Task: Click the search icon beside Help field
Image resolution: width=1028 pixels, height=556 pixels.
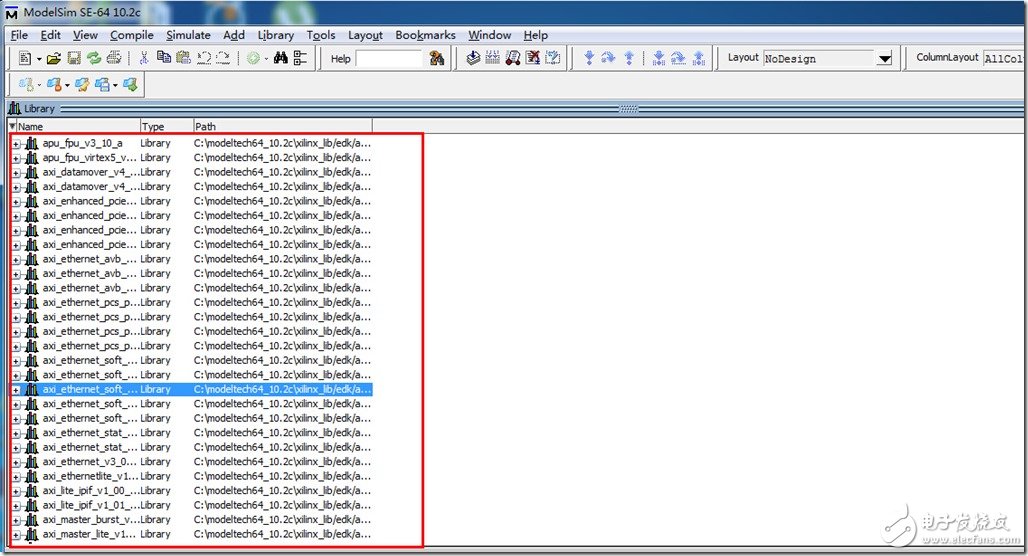Action: [437, 59]
